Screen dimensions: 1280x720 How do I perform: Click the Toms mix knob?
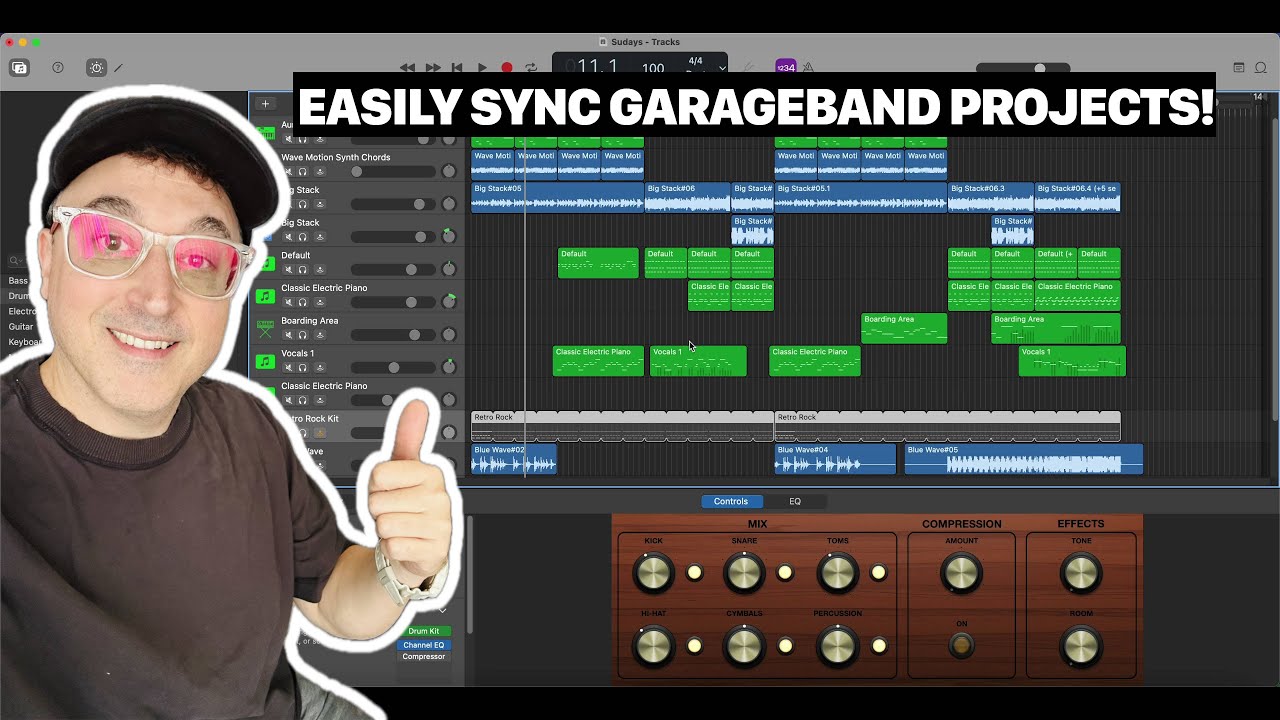point(837,573)
